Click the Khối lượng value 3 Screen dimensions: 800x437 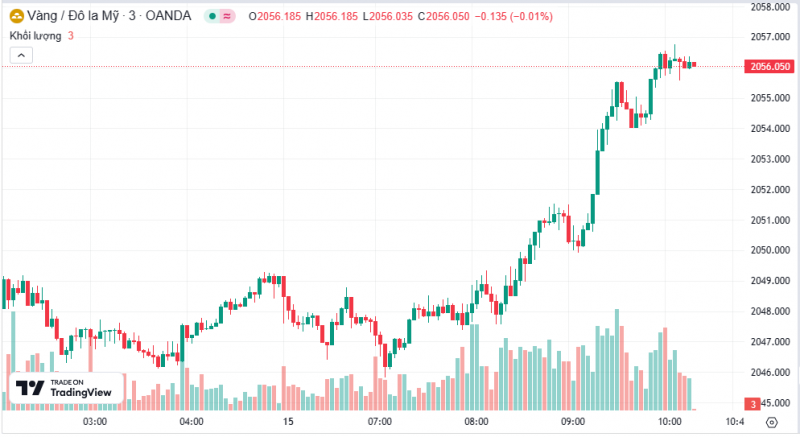(71, 36)
